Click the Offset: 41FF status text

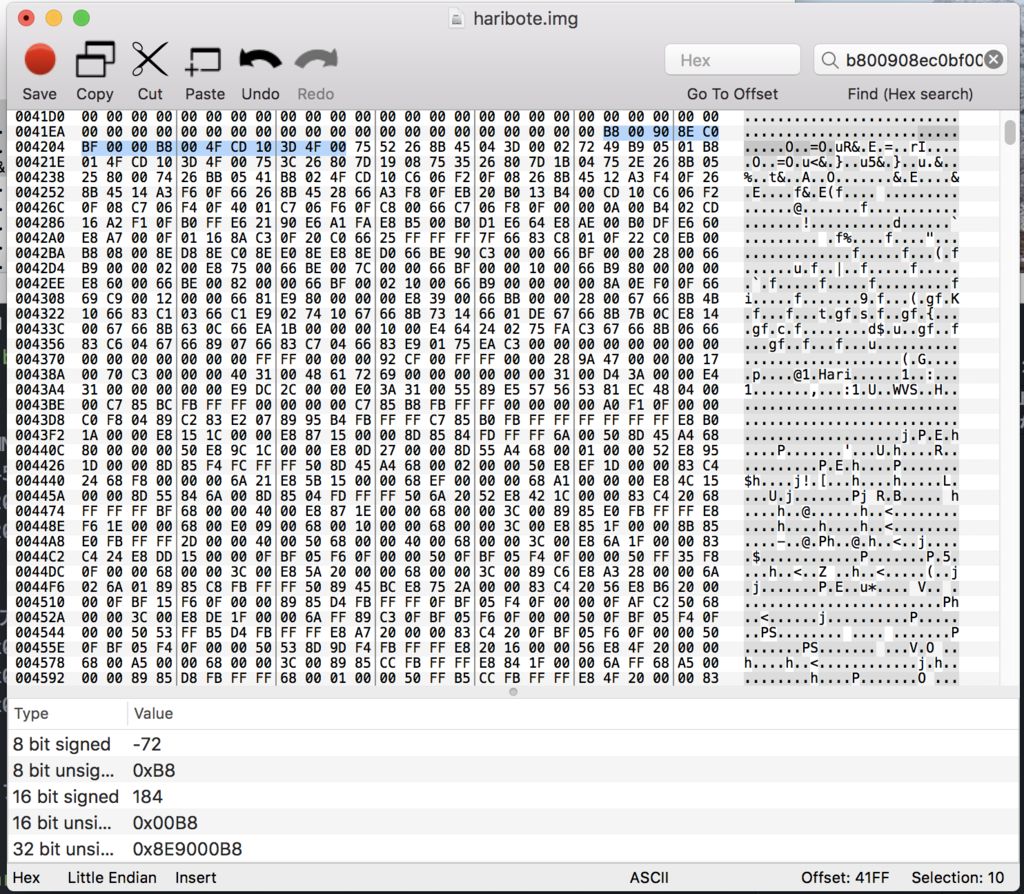click(x=845, y=877)
